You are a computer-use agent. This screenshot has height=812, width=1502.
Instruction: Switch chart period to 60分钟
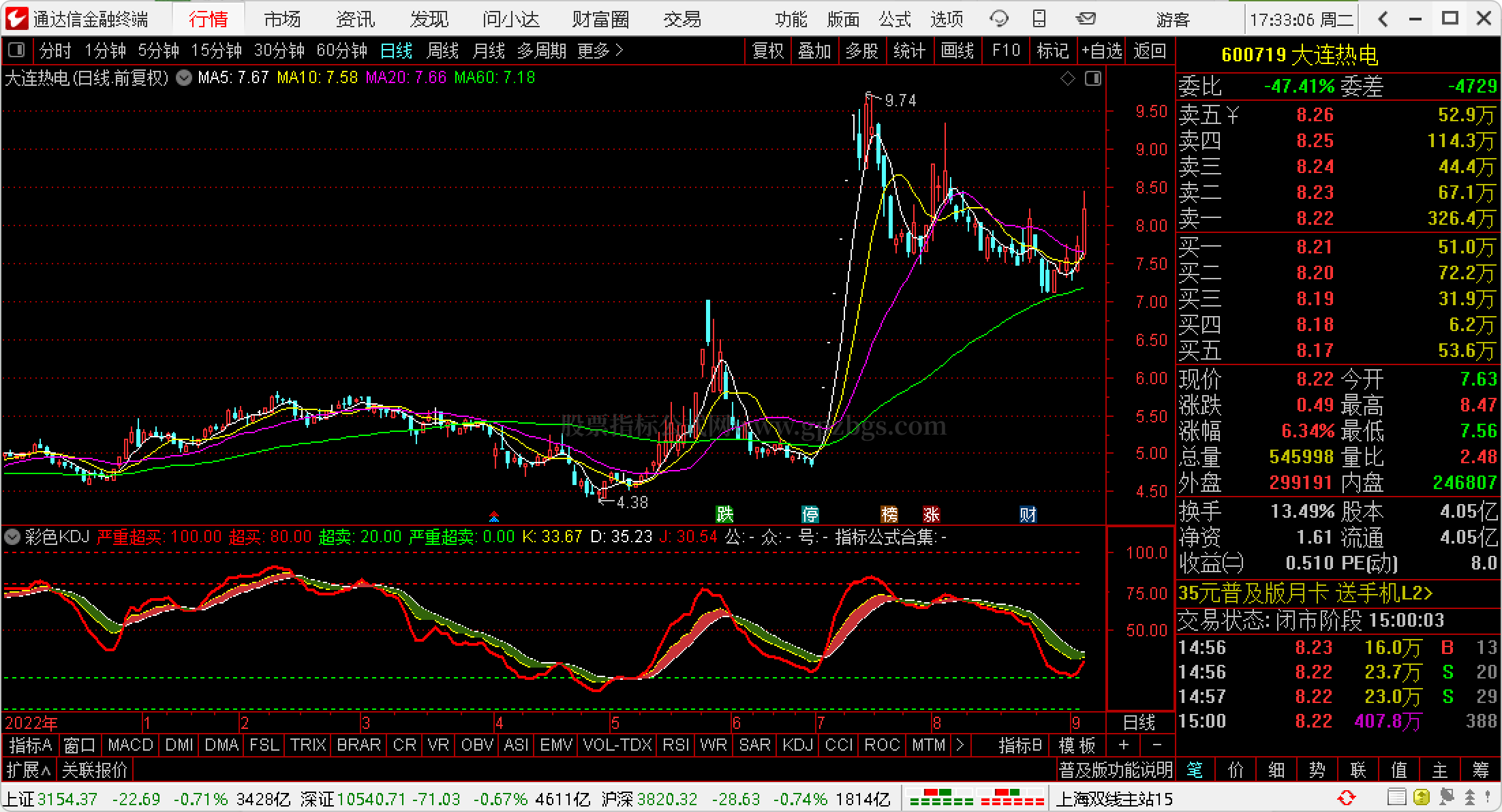coord(342,51)
